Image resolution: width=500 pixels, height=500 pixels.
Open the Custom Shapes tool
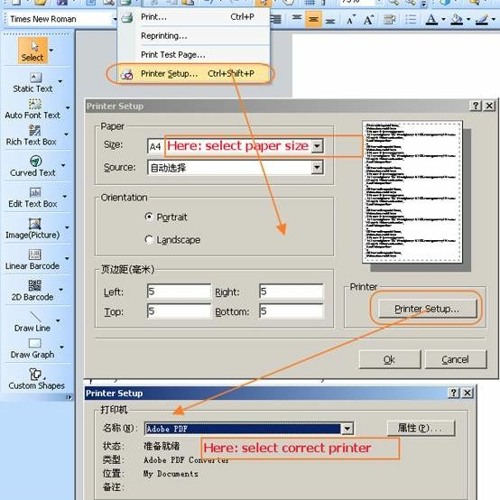36,379
